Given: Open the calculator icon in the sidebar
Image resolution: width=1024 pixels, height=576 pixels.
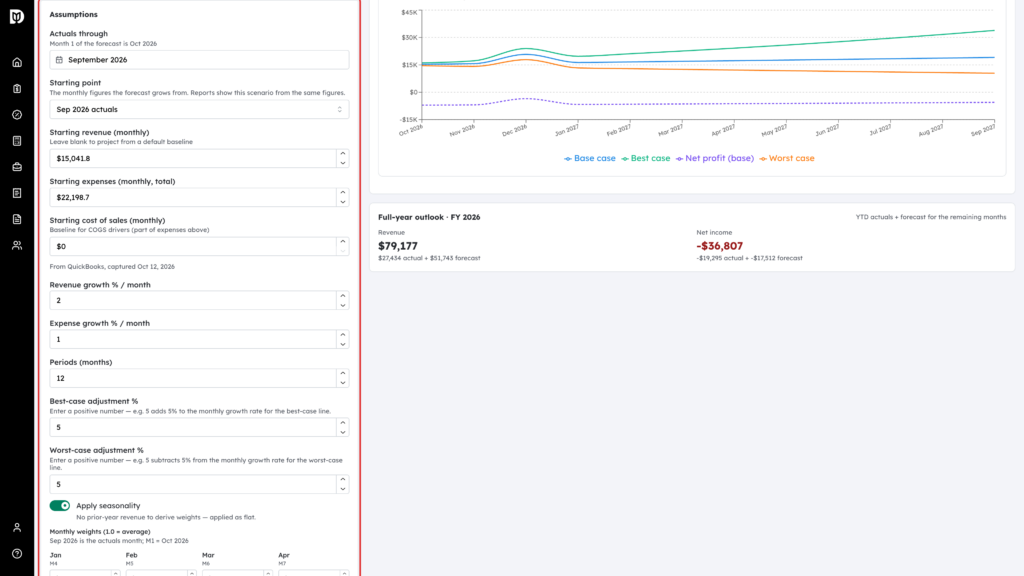Looking at the screenshot, I should click(x=17, y=141).
